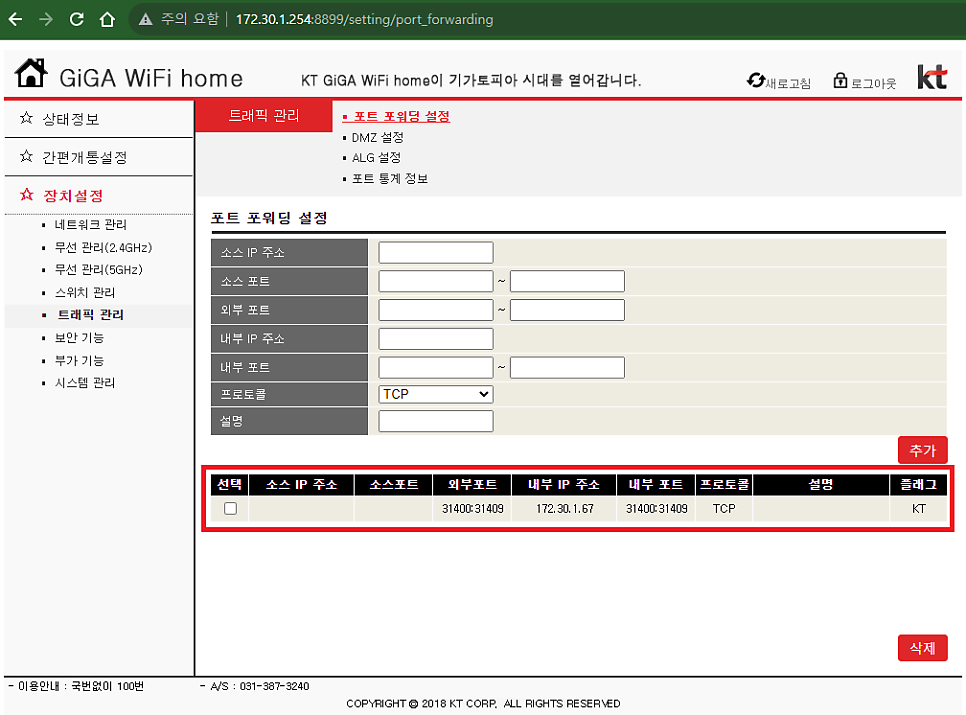
Task: Click internal IP cell 172.30.1.67
Action: coord(564,509)
